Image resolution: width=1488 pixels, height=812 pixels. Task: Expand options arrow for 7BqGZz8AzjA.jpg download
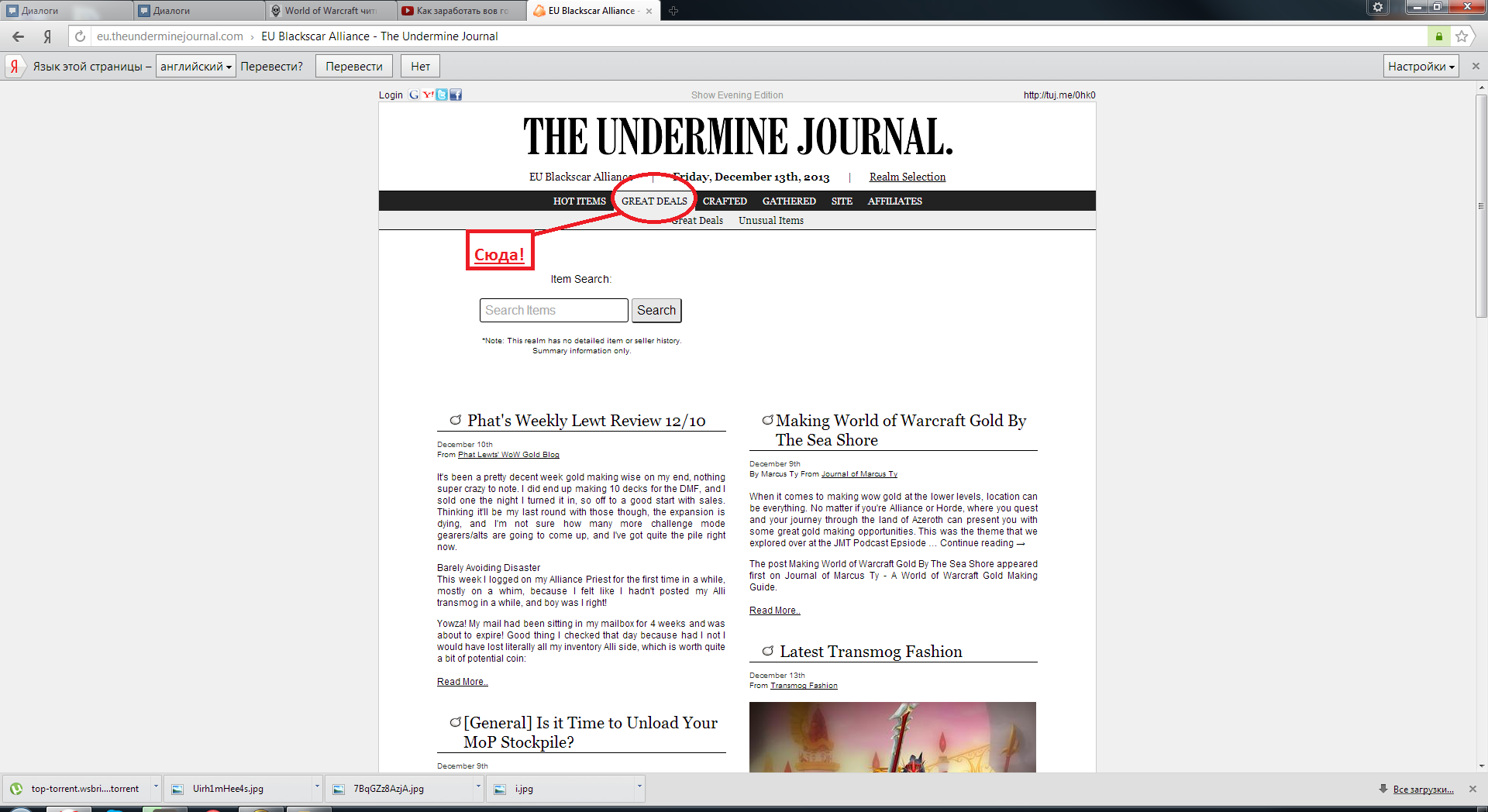pos(477,787)
